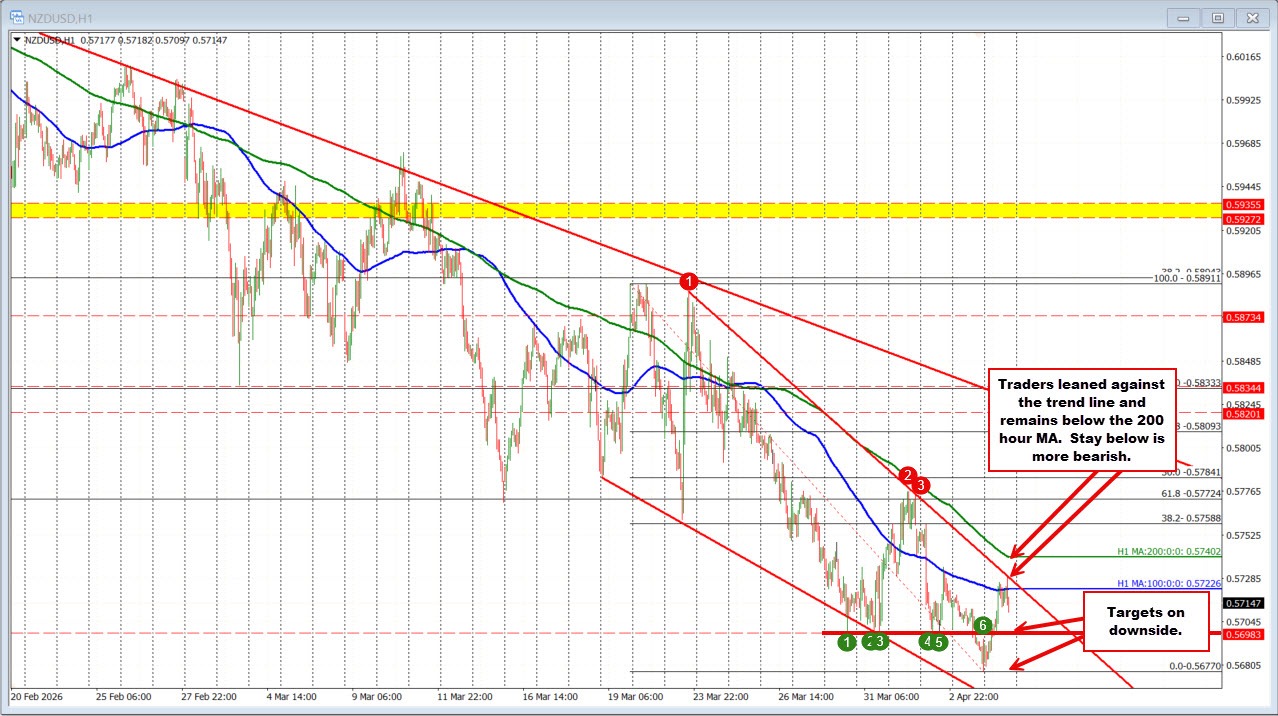1278x716 pixels.
Task: Select red circle marker numbered 1
Action: pyautogui.click(x=689, y=281)
